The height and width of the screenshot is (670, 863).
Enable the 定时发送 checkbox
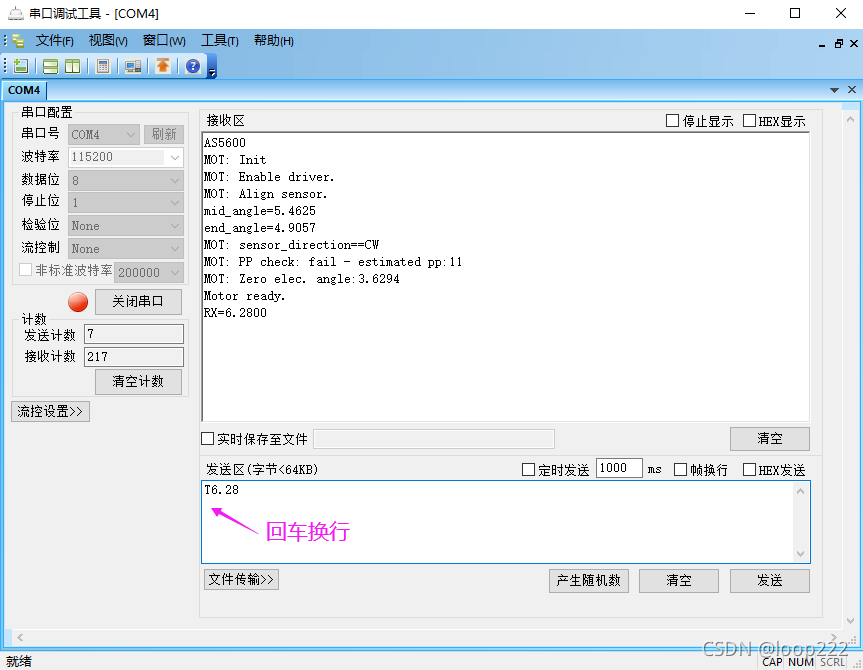pyautogui.click(x=528, y=470)
